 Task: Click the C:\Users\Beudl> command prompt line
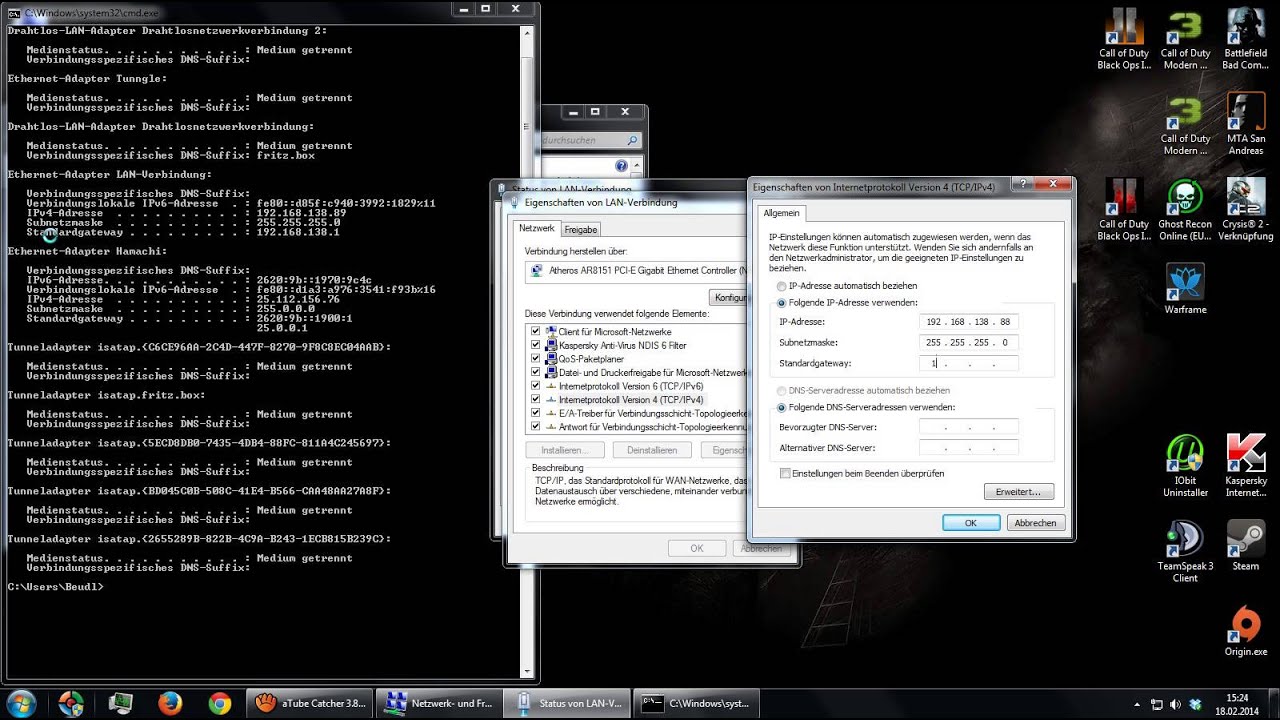point(55,586)
